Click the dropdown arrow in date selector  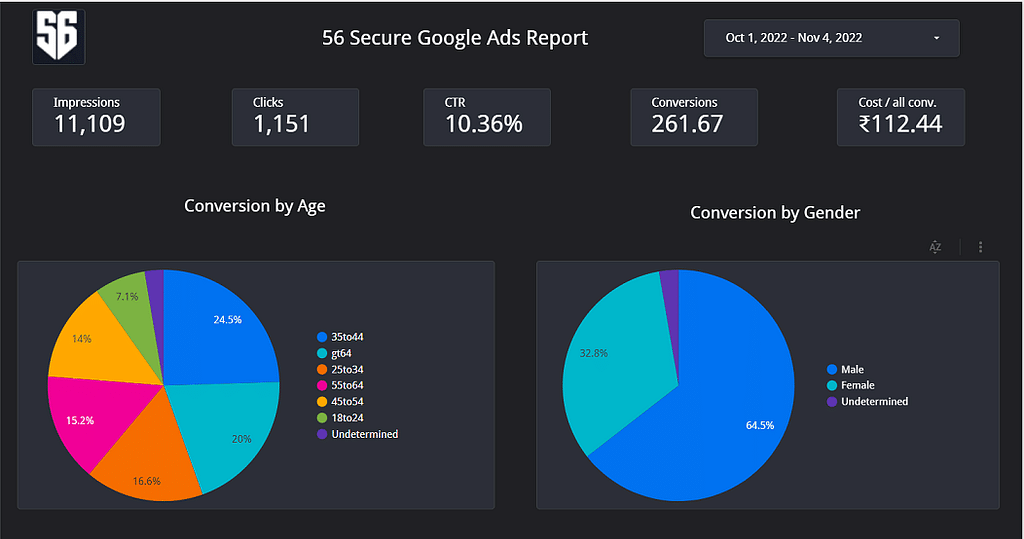click(x=936, y=38)
